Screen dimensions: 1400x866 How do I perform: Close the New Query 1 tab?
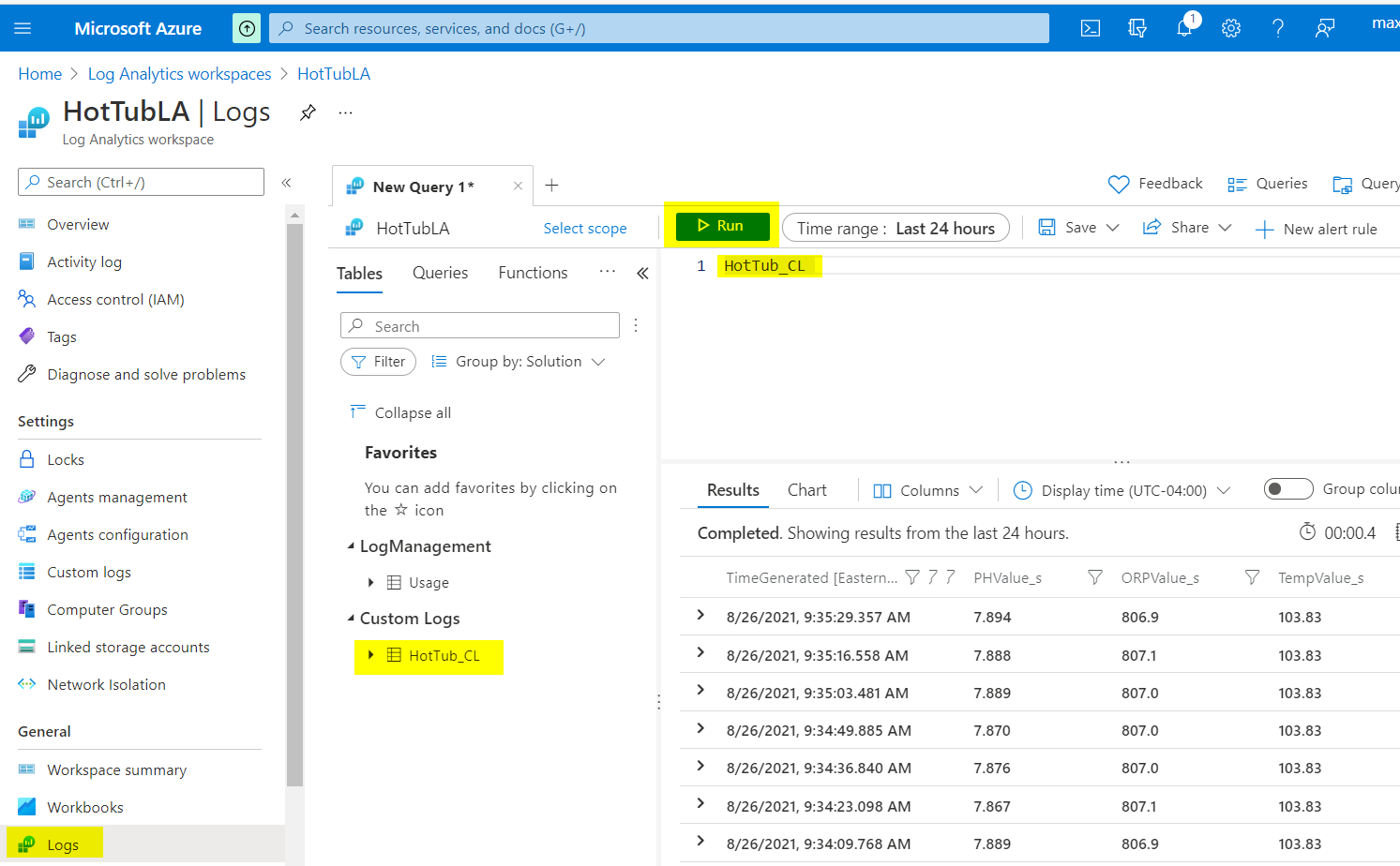click(518, 186)
